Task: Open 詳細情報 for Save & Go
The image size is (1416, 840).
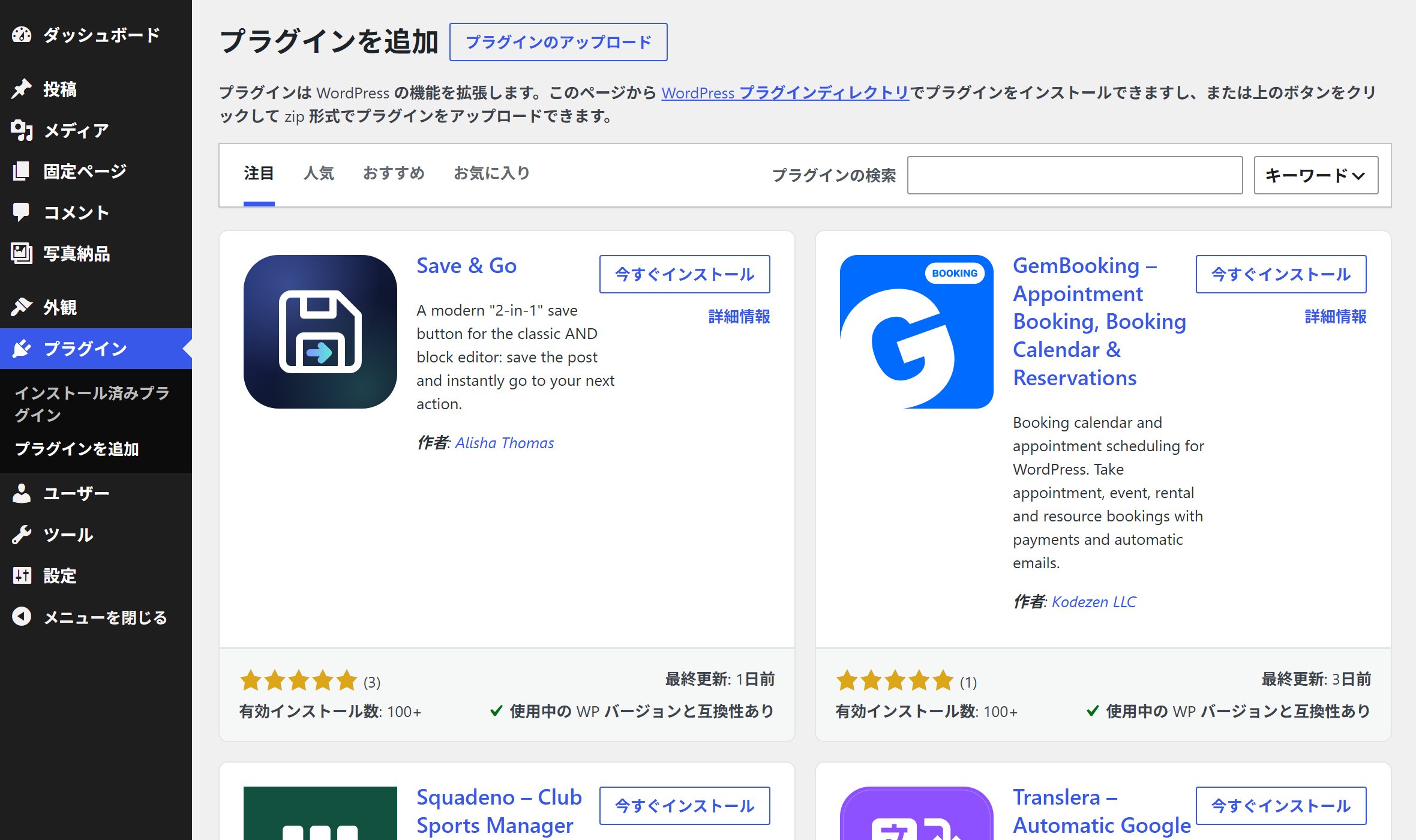Action: [x=739, y=316]
